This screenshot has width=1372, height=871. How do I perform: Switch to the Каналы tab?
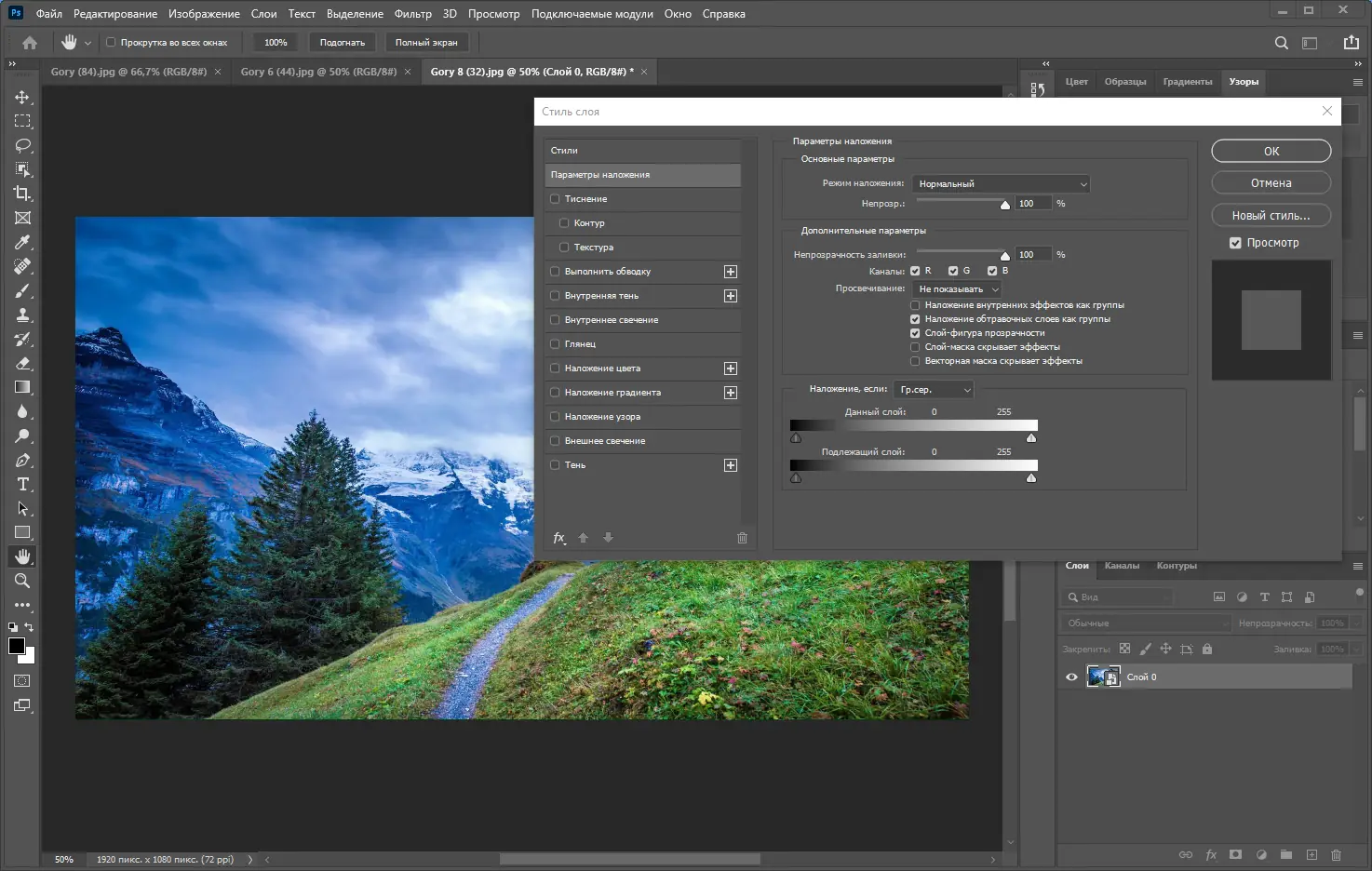tap(1122, 566)
